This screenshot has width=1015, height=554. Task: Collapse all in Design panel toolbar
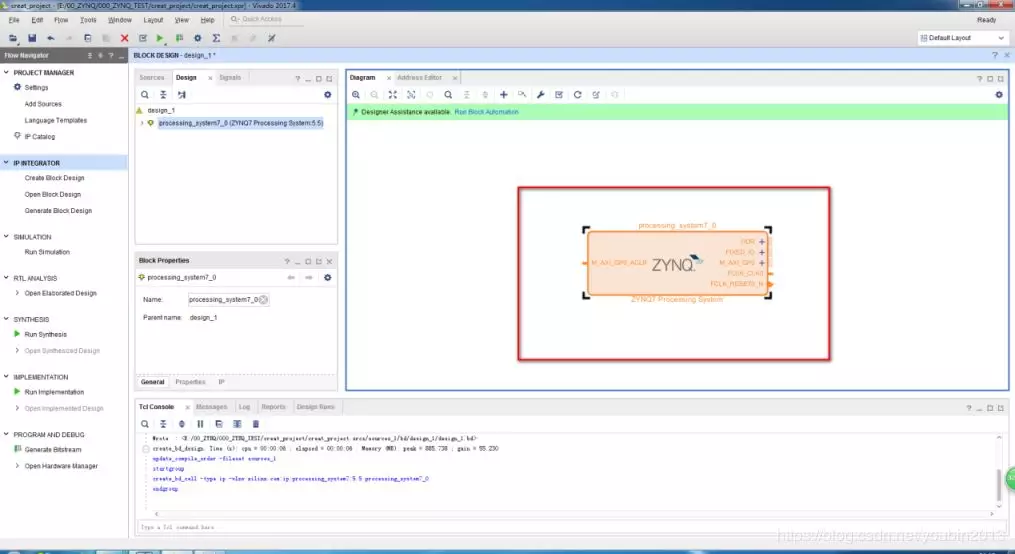(x=163, y=94)
